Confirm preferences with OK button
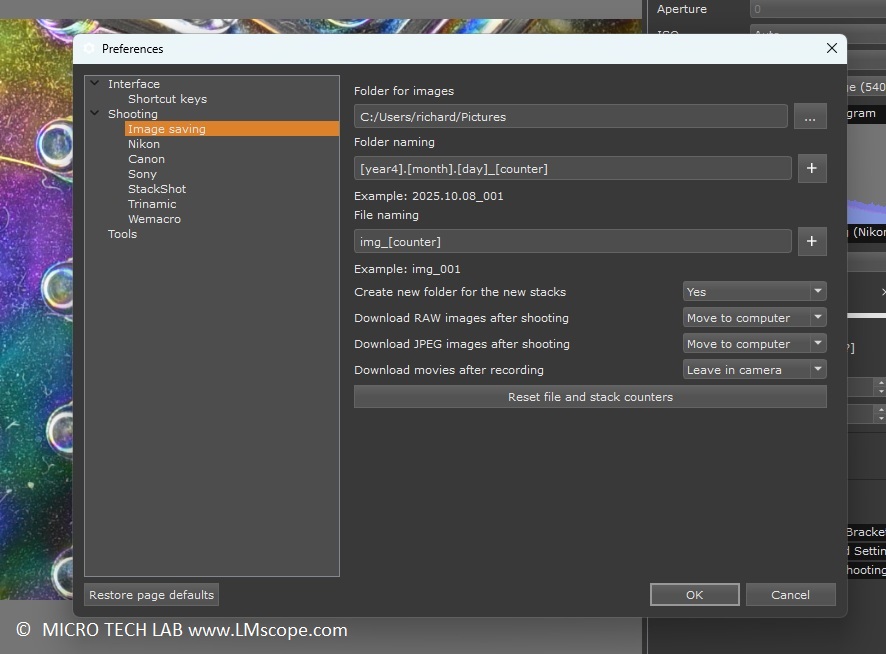This screenshot has width=886, height=654. (694, 595)
